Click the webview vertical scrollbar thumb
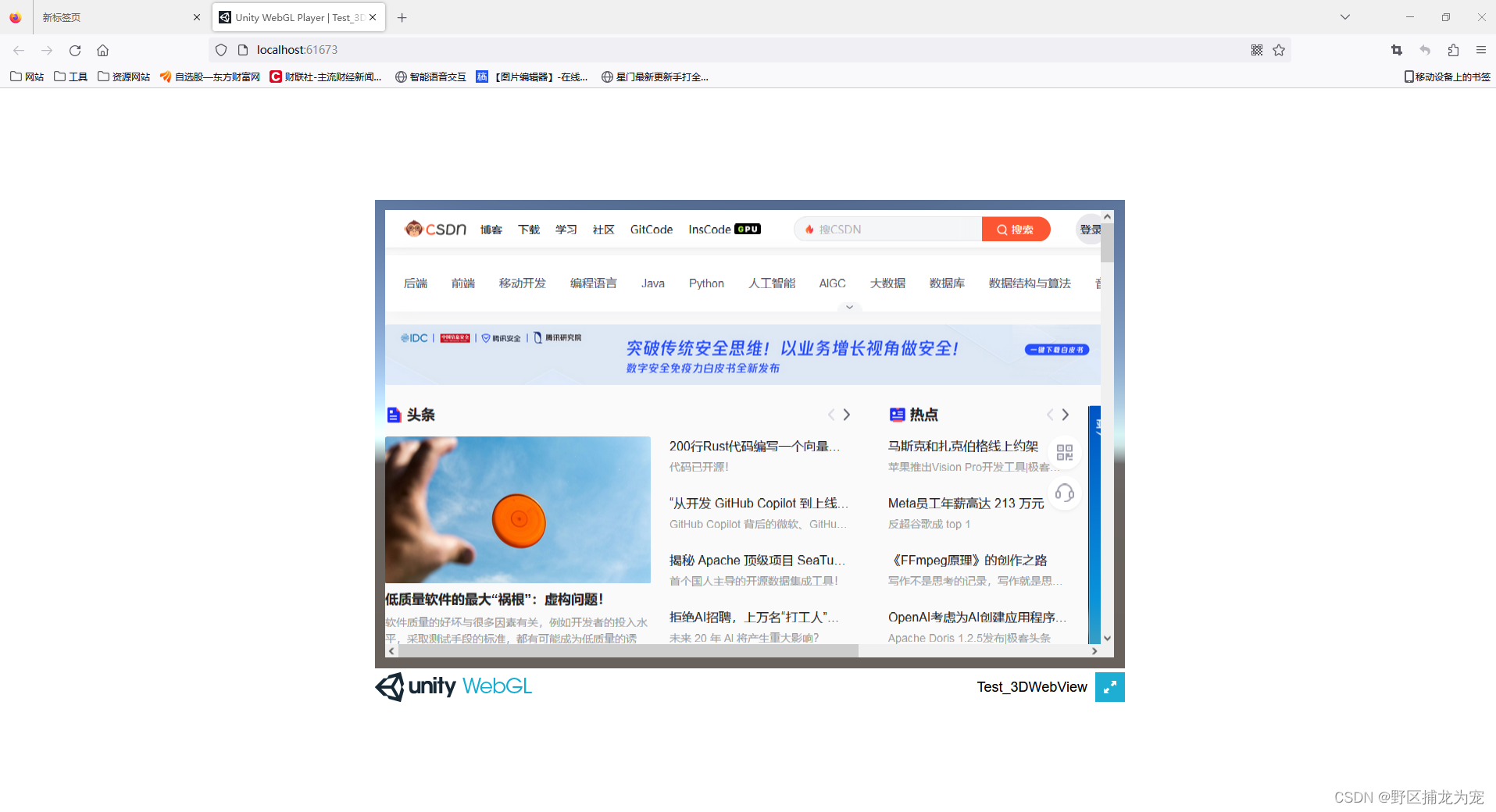Viewport: 1496px width, 812px height. 1107,242
